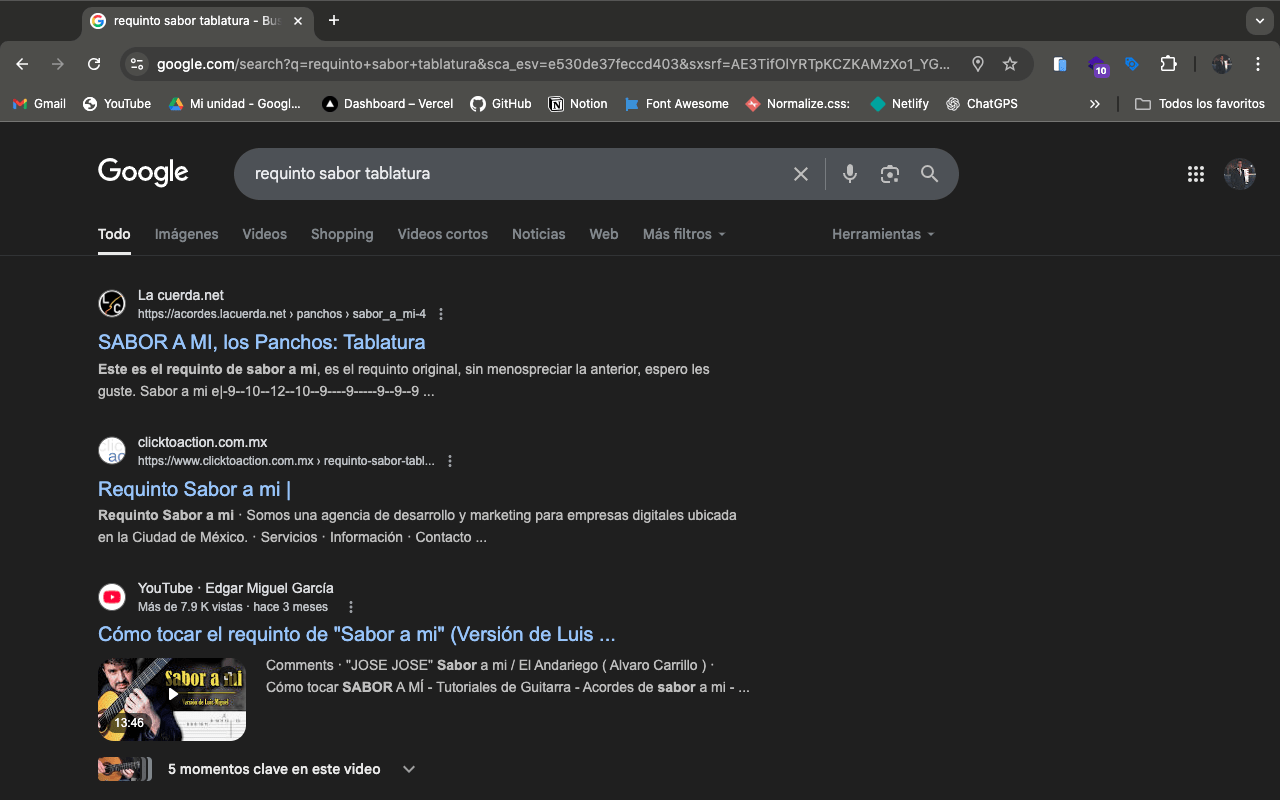This screenshot has height=800, width=1280.
Task: Open site information icon in address bar
Action: [x=138, y=64]
